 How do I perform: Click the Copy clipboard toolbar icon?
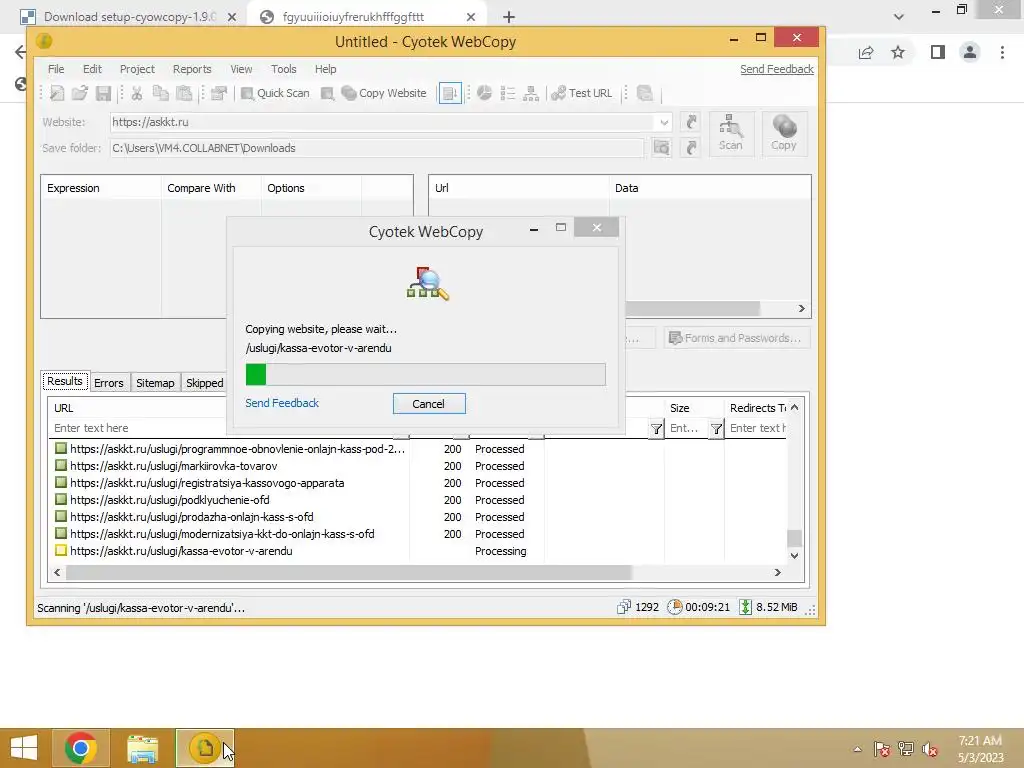click(x=161, y=93)
